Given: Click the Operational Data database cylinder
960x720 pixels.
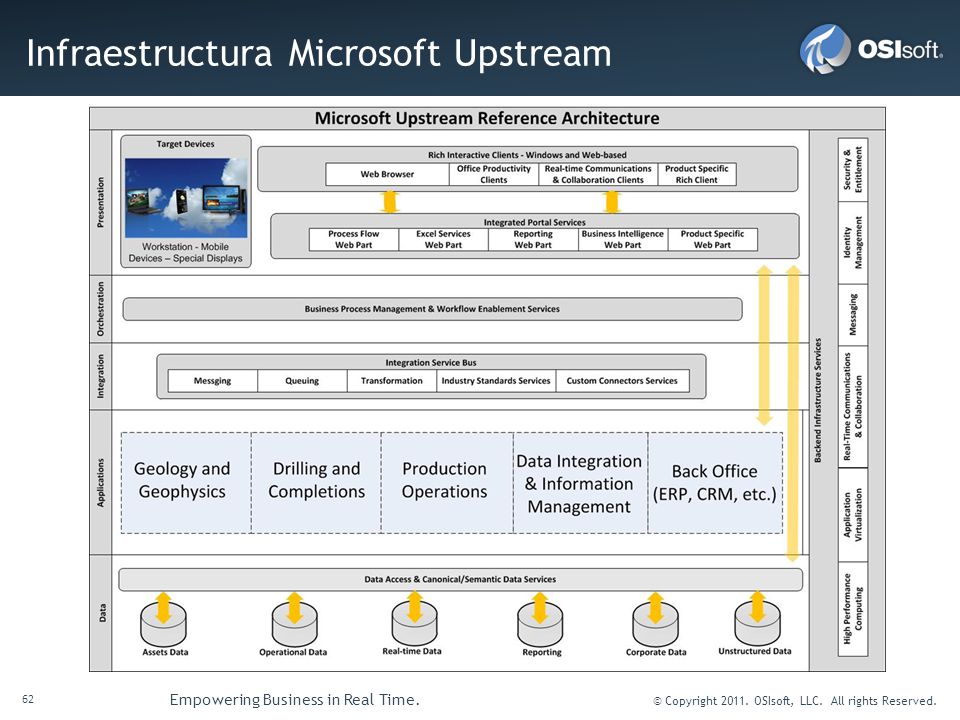Looking at the screenshot, I should coord(294,624).
